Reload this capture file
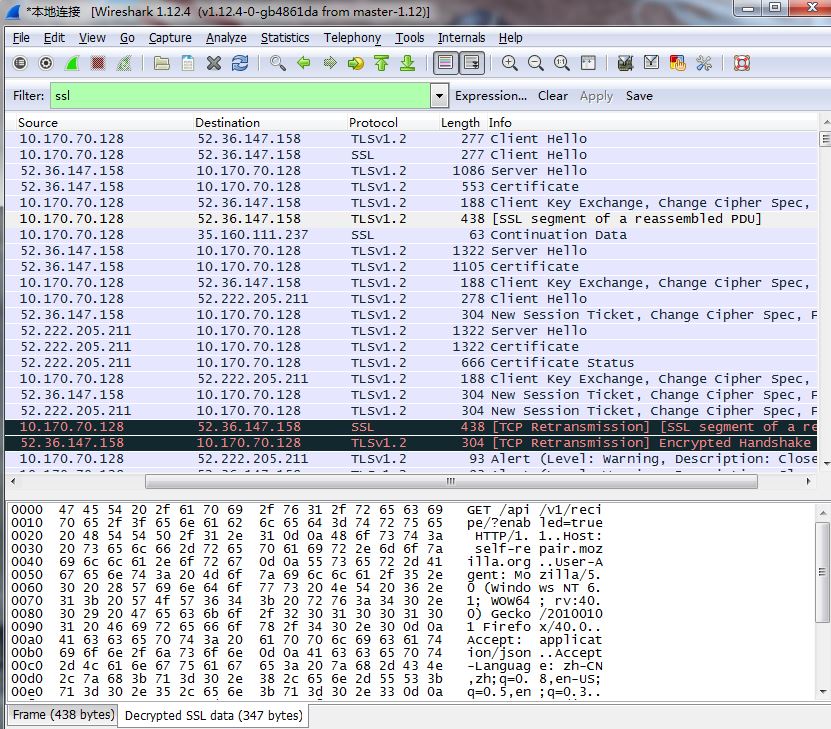Screen dimensions: 831x729 tap(240, 63)
